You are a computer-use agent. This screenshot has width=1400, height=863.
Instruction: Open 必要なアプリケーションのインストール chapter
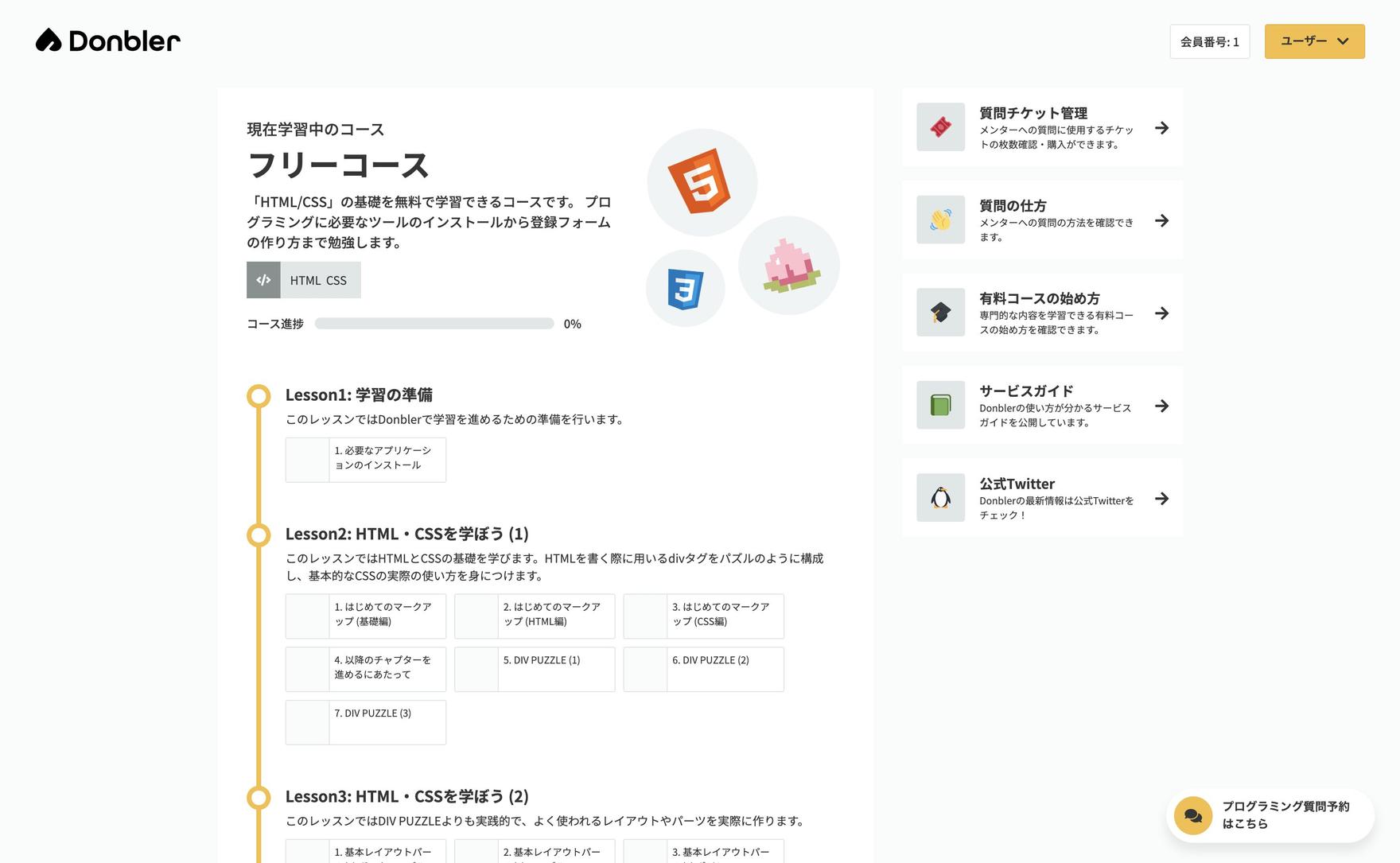pyautogui.click(x=366, y=460)
